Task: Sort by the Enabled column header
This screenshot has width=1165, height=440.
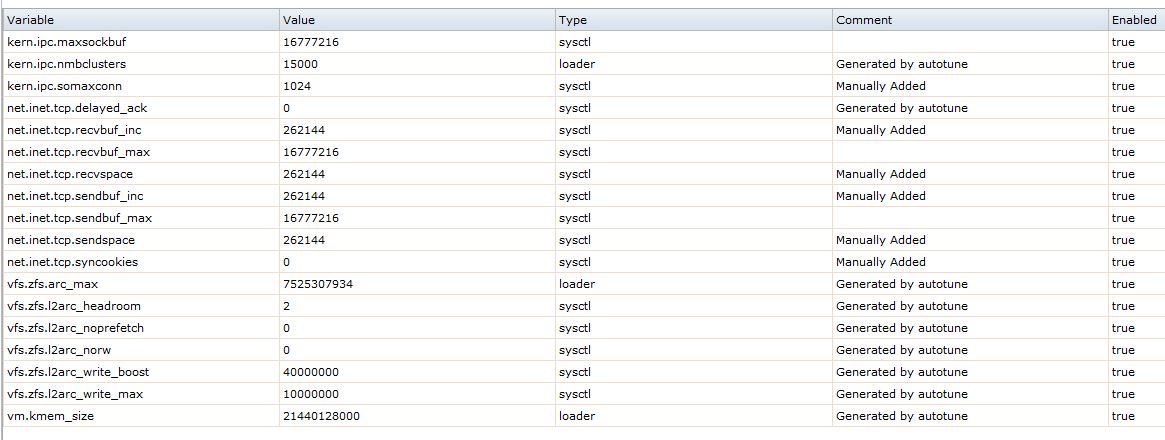Action: tap(1136, 20)
